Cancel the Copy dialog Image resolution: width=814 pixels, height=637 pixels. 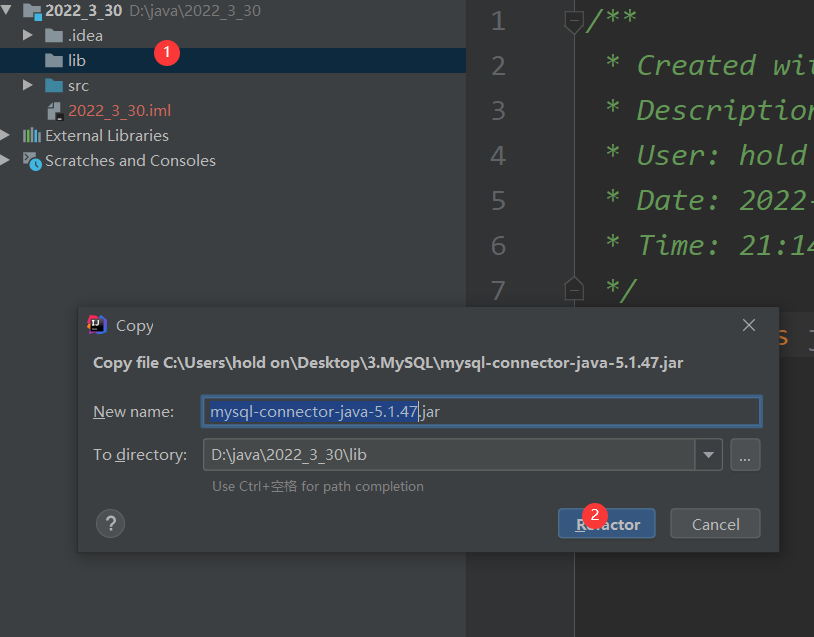[x=715, y=523]
